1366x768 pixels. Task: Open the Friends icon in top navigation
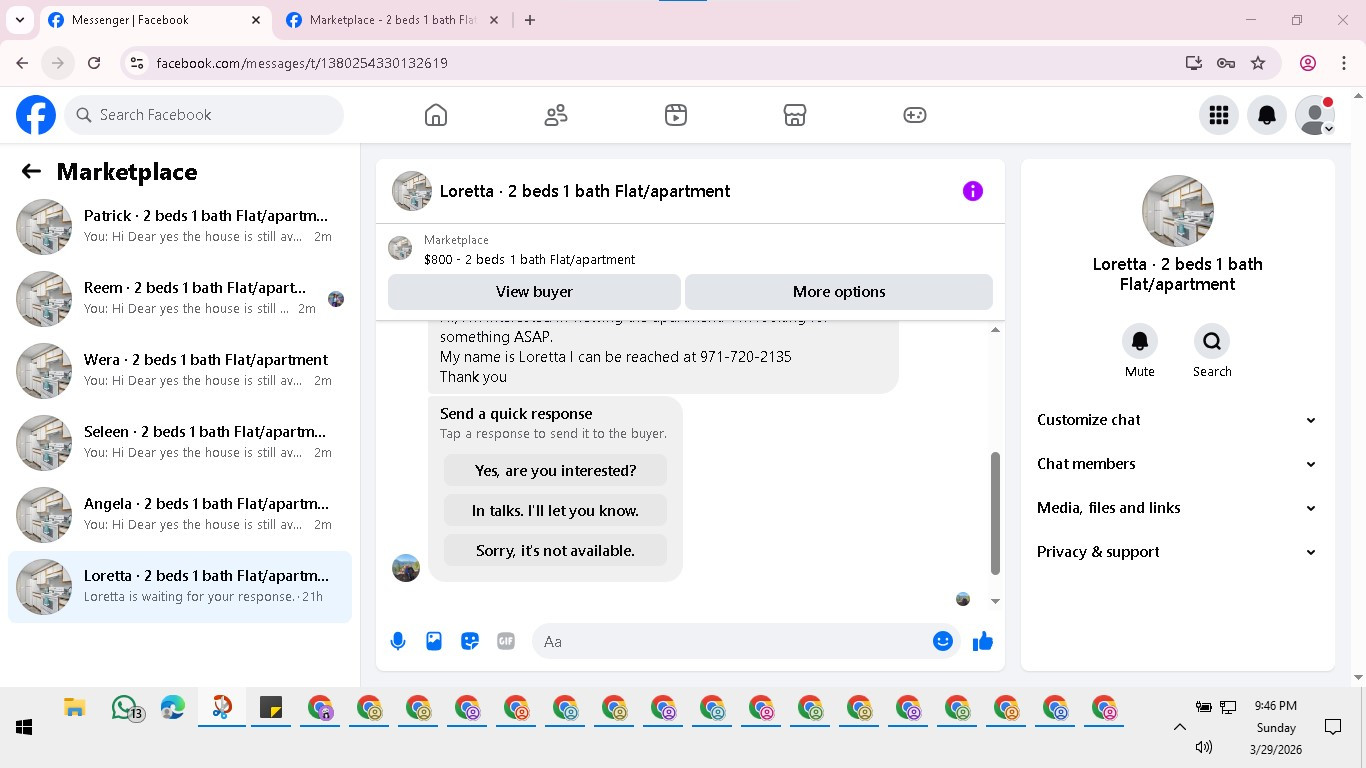(556, 115)
